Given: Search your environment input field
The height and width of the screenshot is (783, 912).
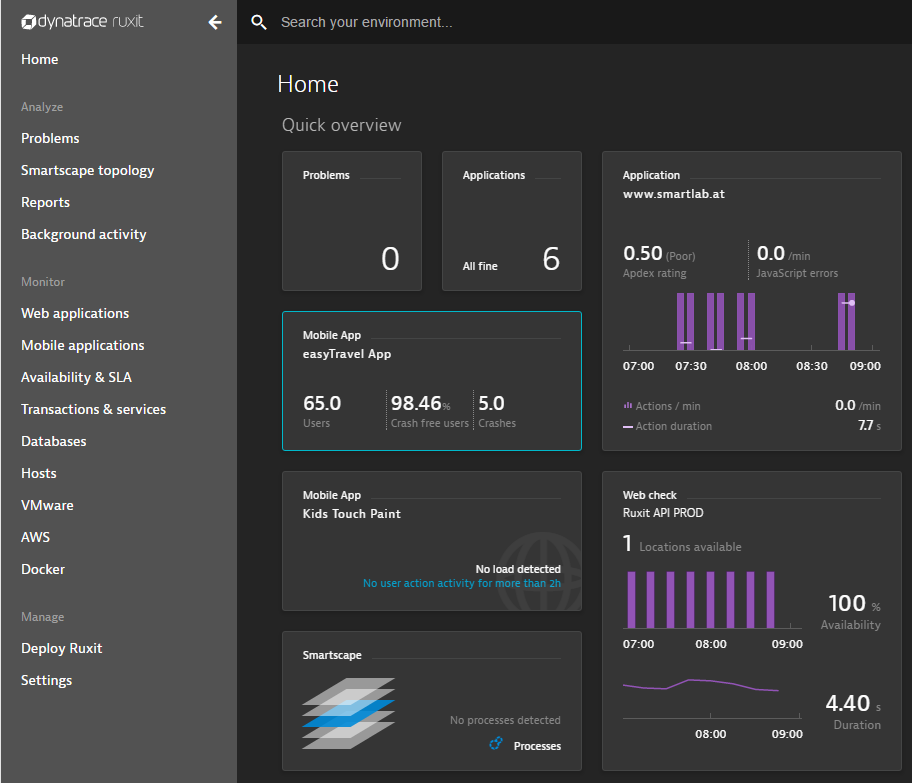Looking at the screenshot, I should (x=366, y=22).
